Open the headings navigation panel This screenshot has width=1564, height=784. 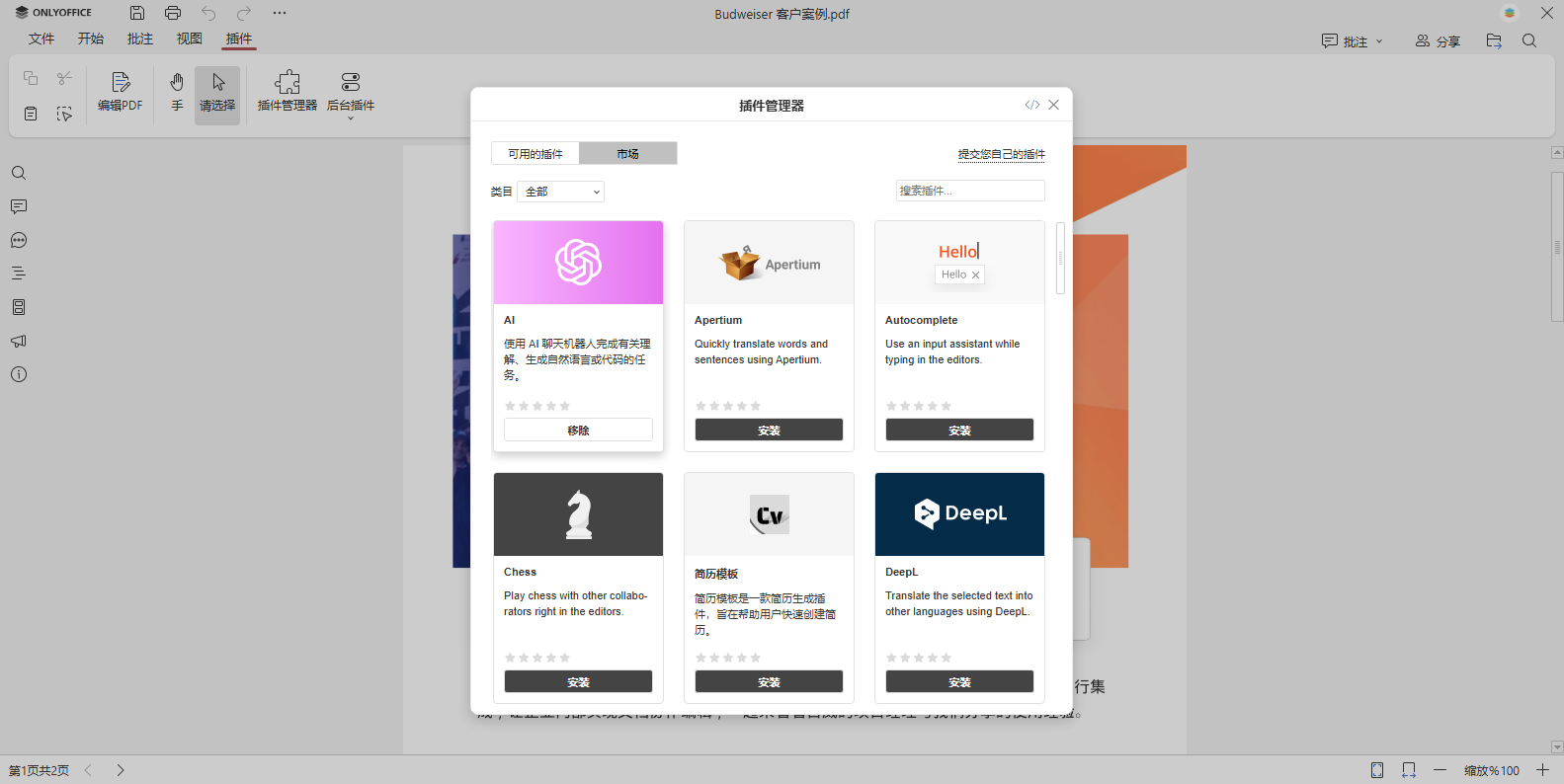coord(19,274)
